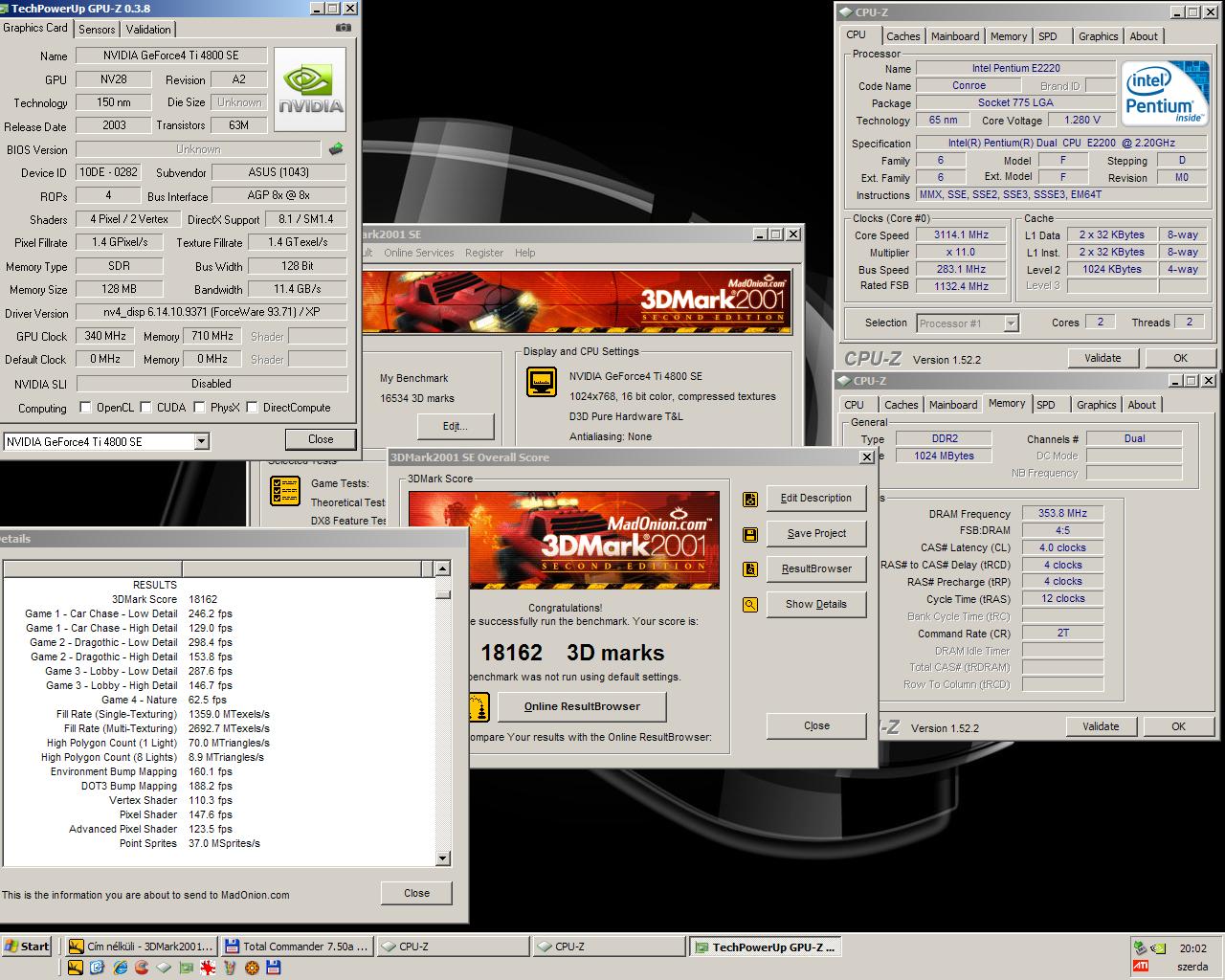1225x980 pixels.
Task: Switch to Cím nélküli 3DMark2001 taskbar button
Action: pos(142,947)
